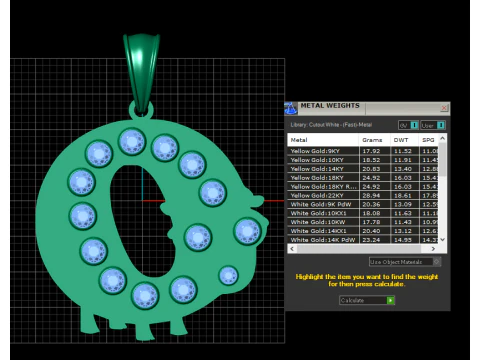480x360 pixels.
Task: Select the White Gold:9K PdW row
Action: pos(363,204)
